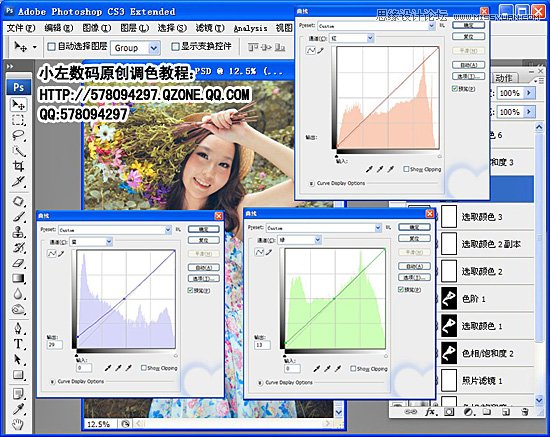Open the 滤镜(T) menu

tap(210, 28)
